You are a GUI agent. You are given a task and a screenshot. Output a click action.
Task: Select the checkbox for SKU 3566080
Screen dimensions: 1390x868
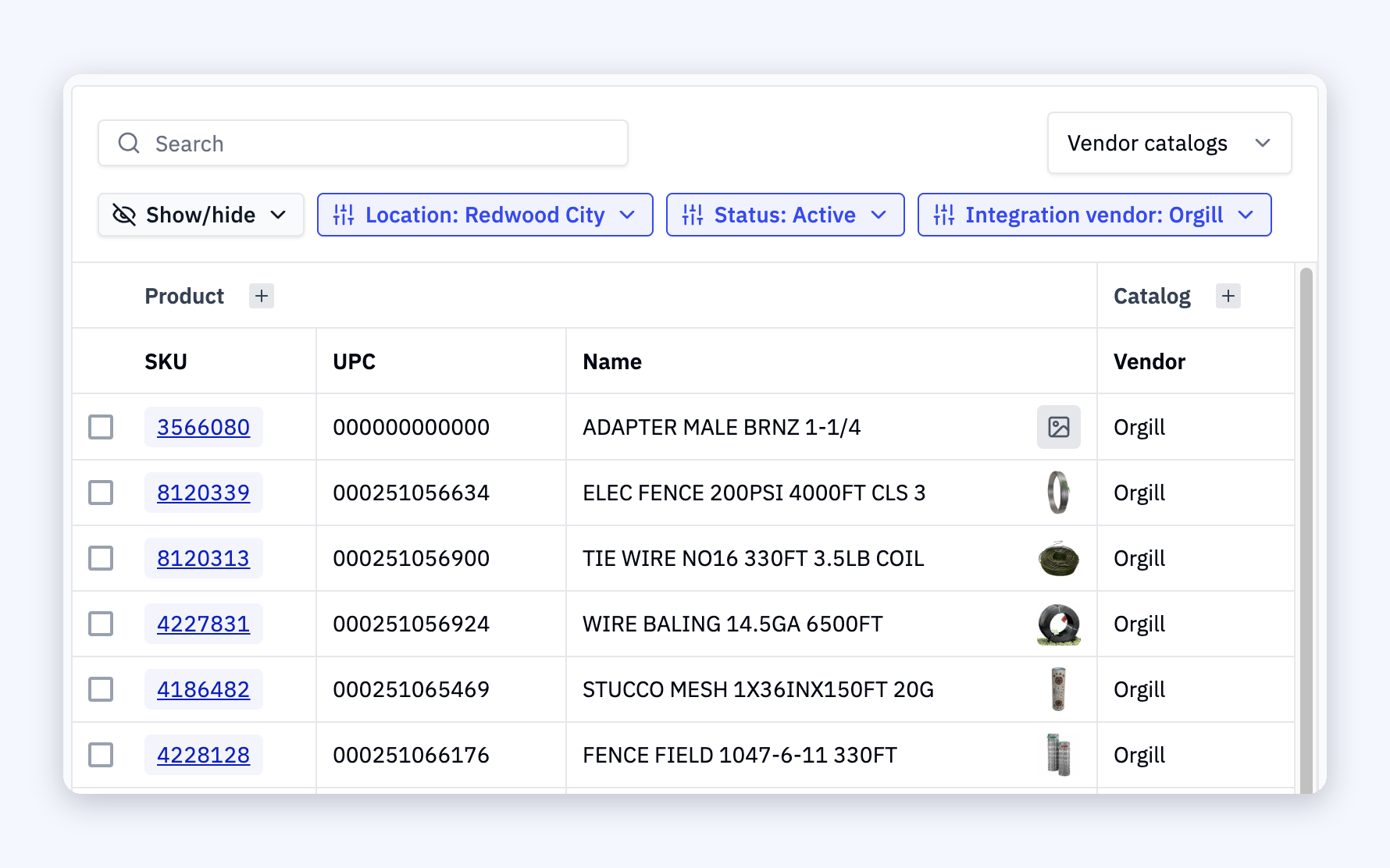click(101, 427)
